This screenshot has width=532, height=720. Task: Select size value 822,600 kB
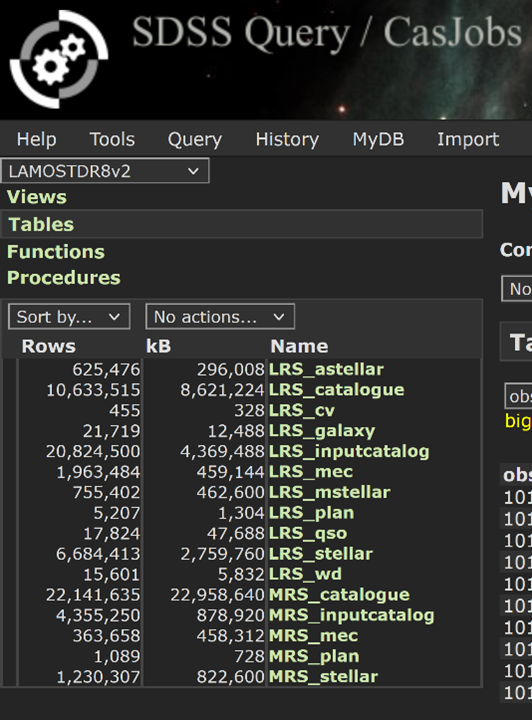(x=230, y=676)
